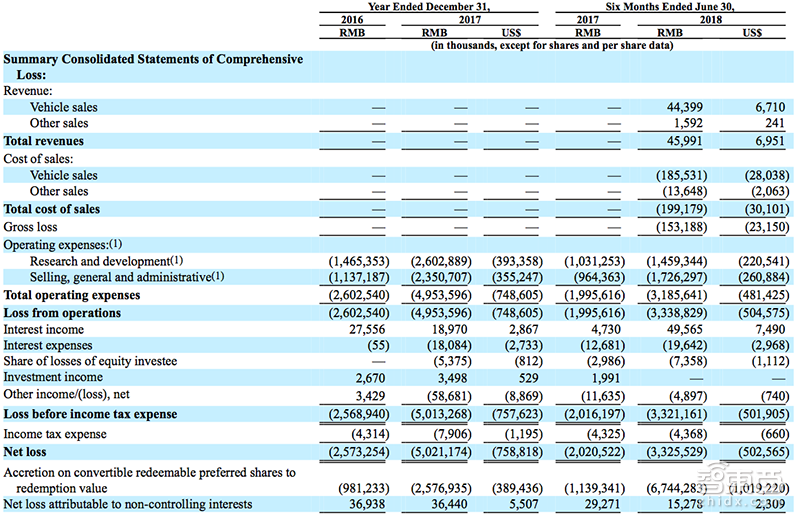
Task: Select 2017 net loss value (5,021,174)
Action: [441, 452]
